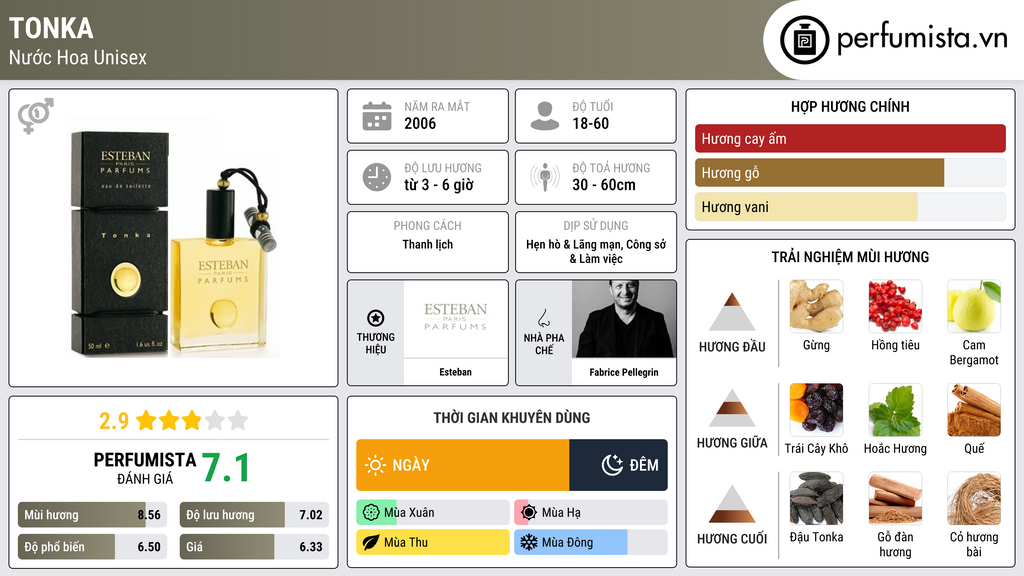Click the orange Ngày daytime bar

(462, 465)
